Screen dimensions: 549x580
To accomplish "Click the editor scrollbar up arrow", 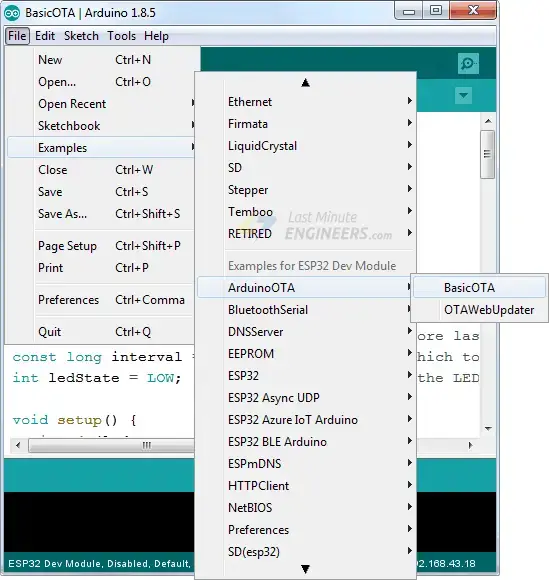I will (x=488, y=121).
